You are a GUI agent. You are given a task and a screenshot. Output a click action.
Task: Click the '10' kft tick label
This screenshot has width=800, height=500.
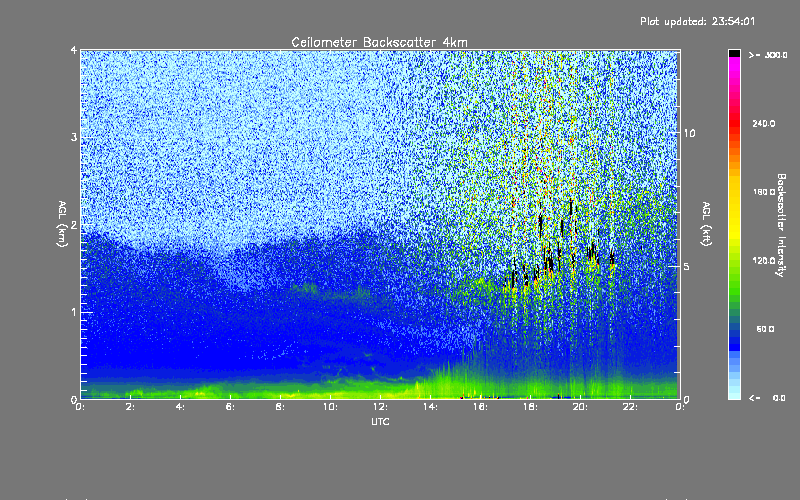click(689, 133)
